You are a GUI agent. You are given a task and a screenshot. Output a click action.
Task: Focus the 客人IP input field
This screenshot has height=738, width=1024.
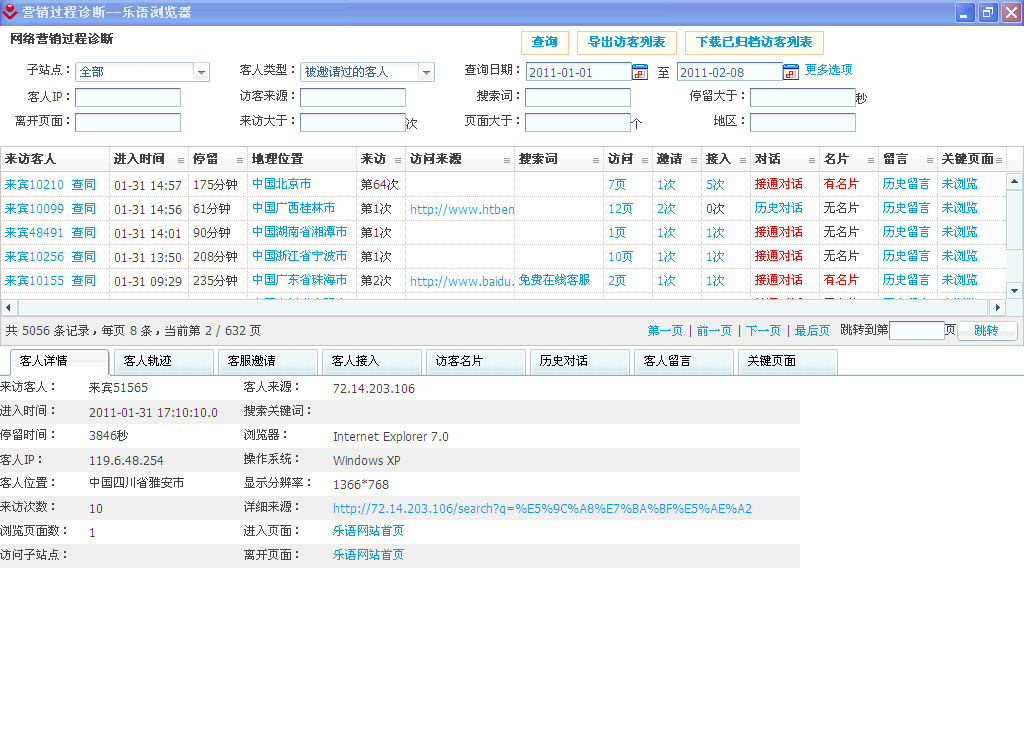[128, 97]
